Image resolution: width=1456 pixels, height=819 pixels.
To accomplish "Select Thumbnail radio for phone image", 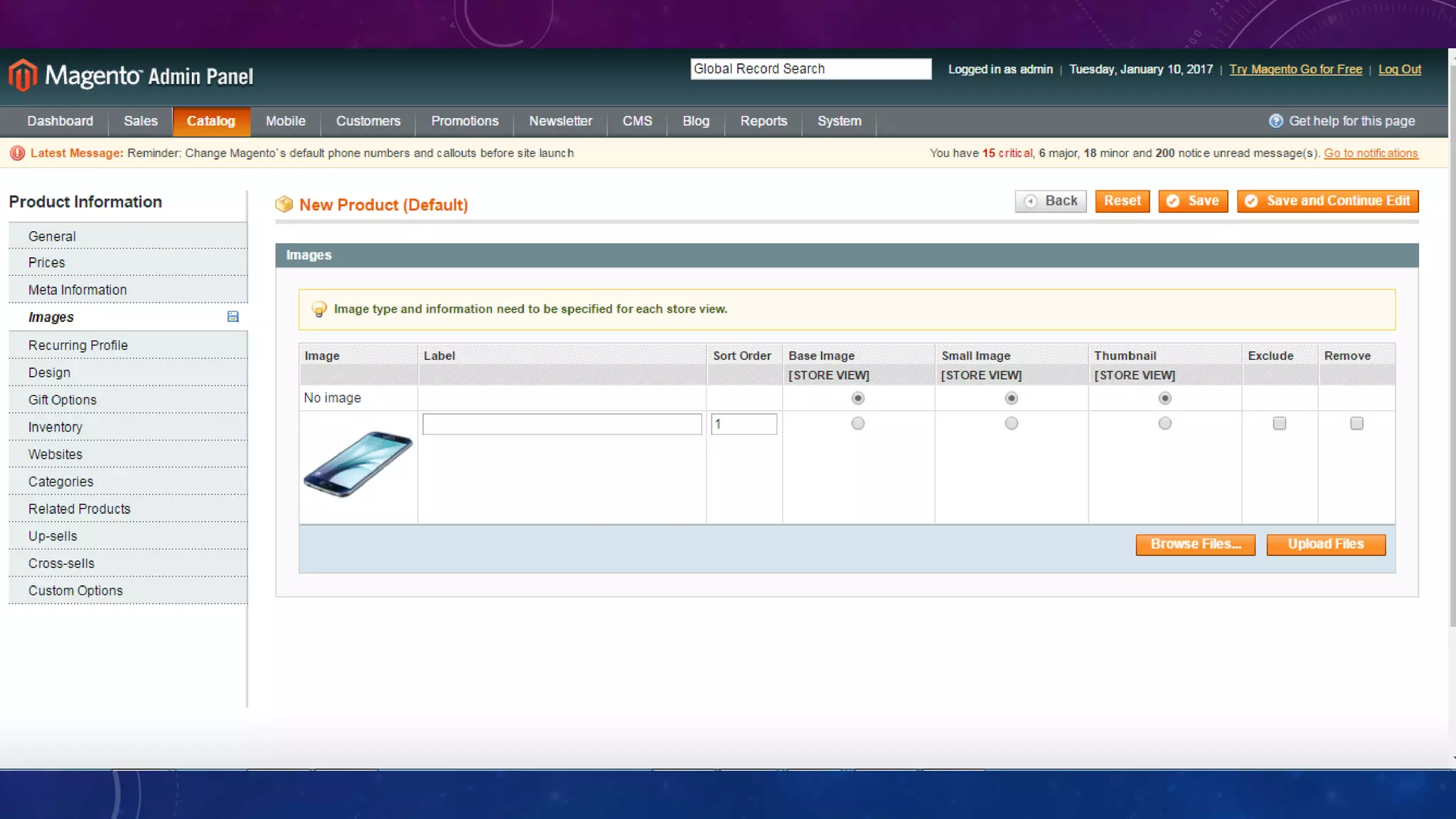I will click(1165, 424).
